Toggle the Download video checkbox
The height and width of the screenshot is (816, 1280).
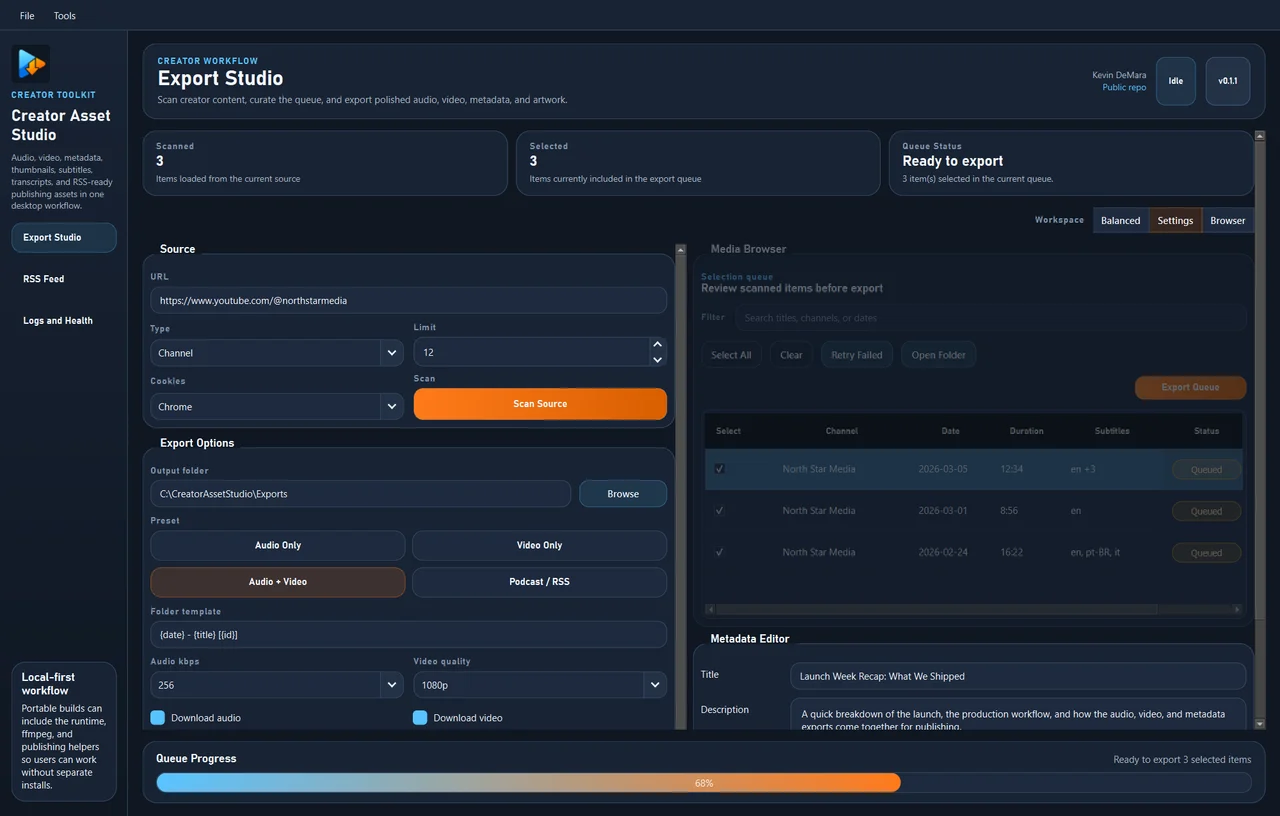pyautogui.click(x=420, y=718)
